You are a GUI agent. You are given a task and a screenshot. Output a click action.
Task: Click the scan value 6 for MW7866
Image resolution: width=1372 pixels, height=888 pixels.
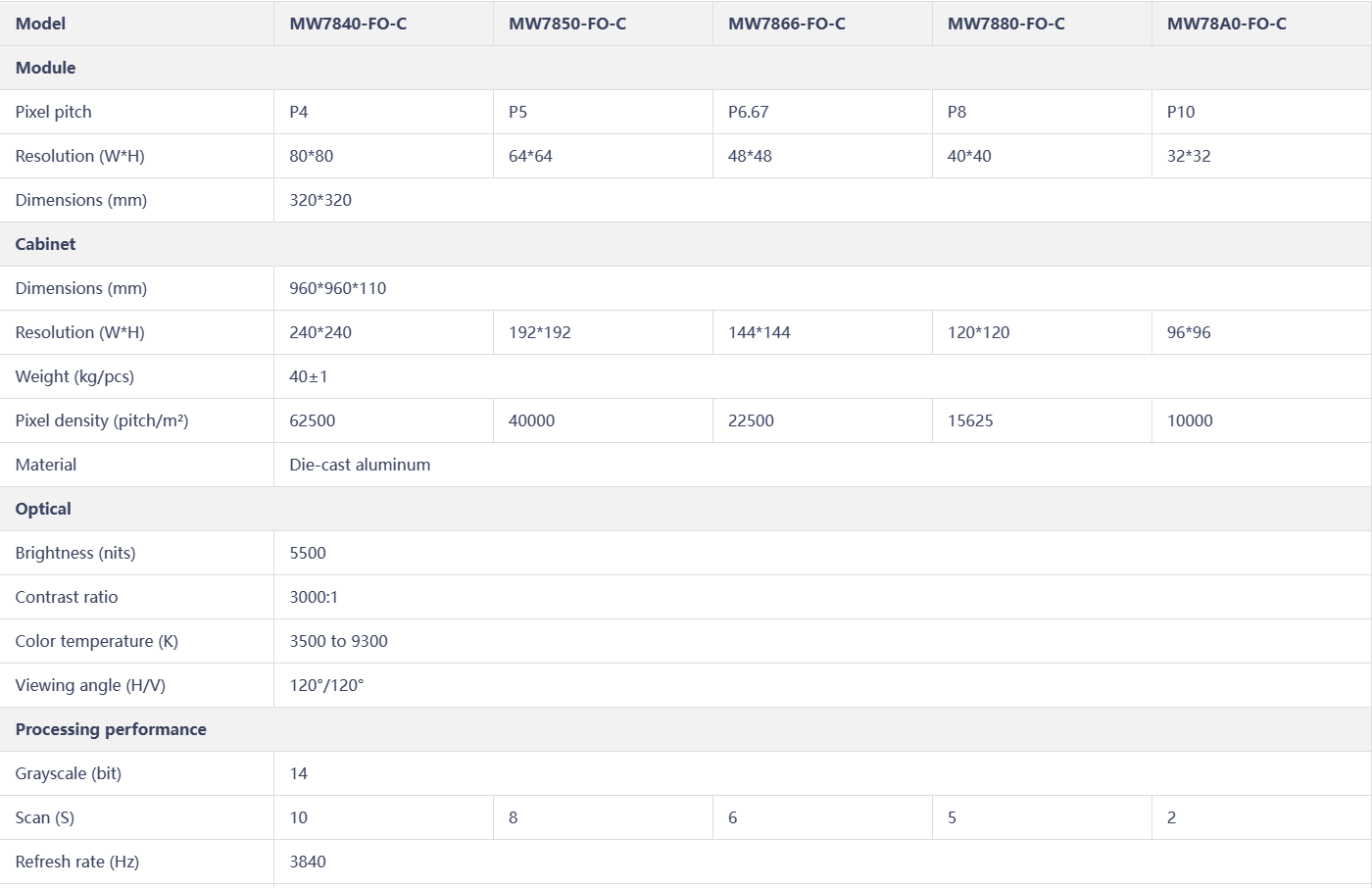coord(733,817)
